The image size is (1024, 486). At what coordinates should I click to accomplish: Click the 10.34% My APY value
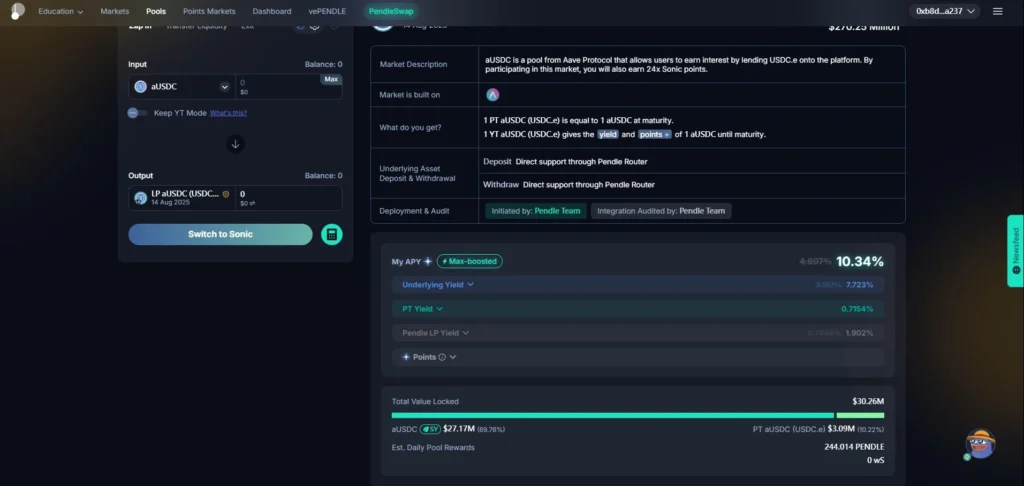[x=859, y=261]
